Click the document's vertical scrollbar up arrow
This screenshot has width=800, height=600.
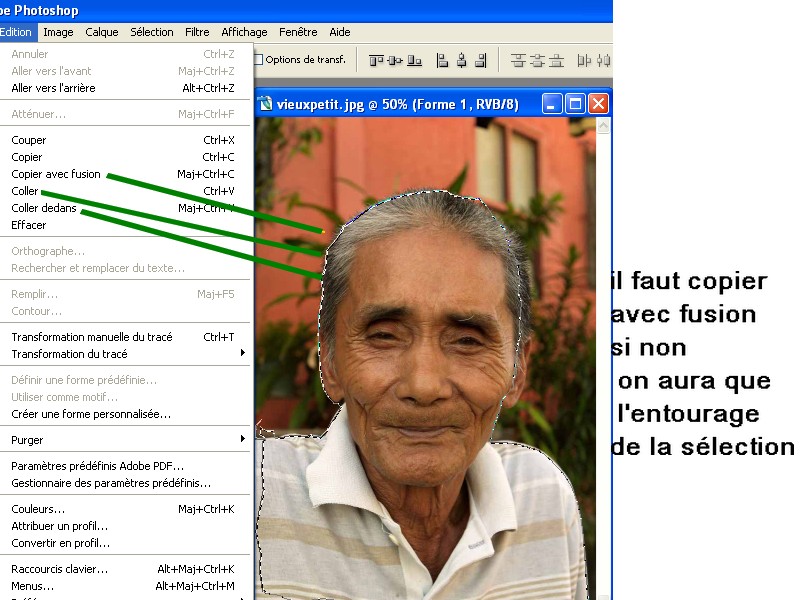[603, 126]
